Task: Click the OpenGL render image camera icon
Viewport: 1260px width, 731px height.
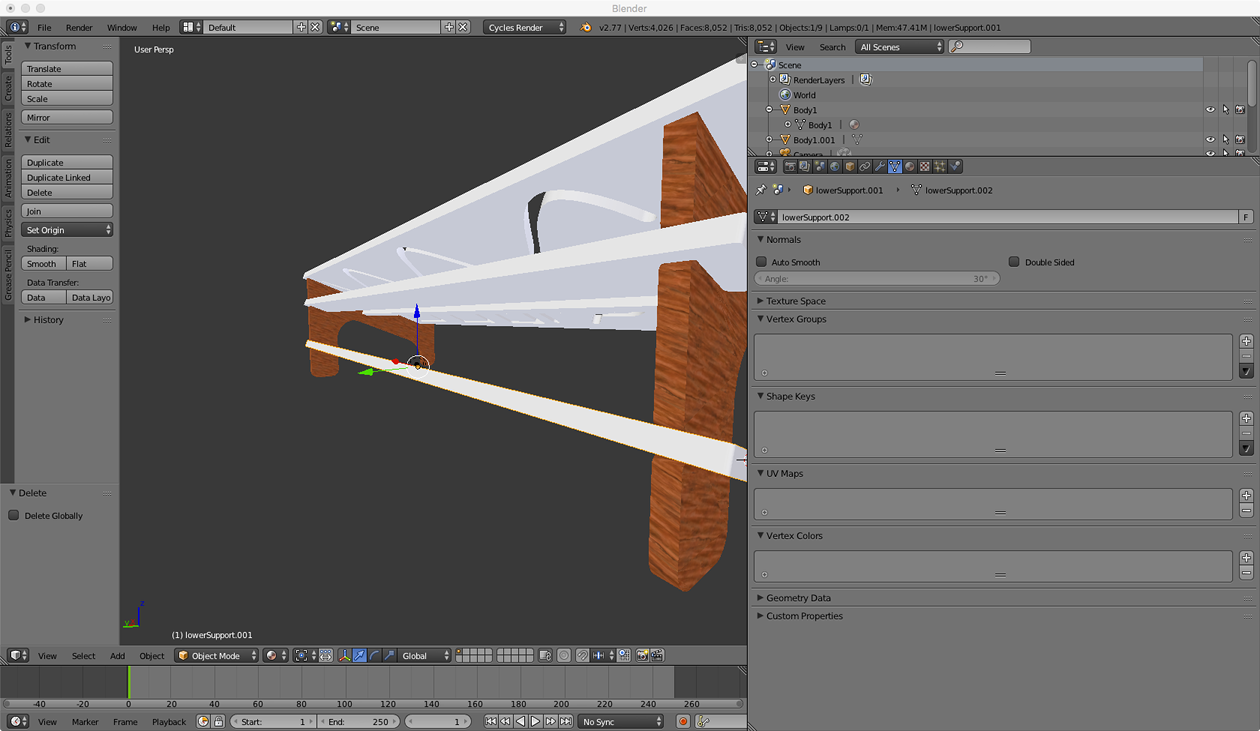Action: [x=643, y=656]
